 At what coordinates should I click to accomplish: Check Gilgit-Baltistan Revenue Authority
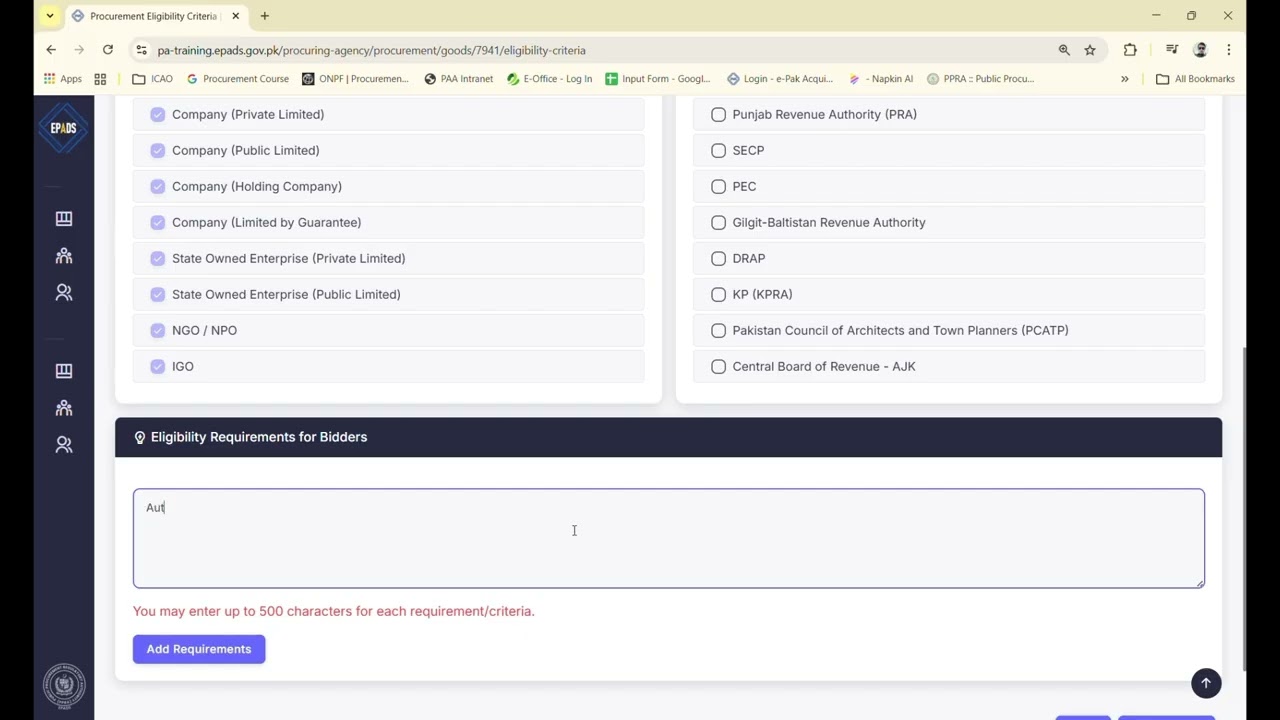(718, 222)
